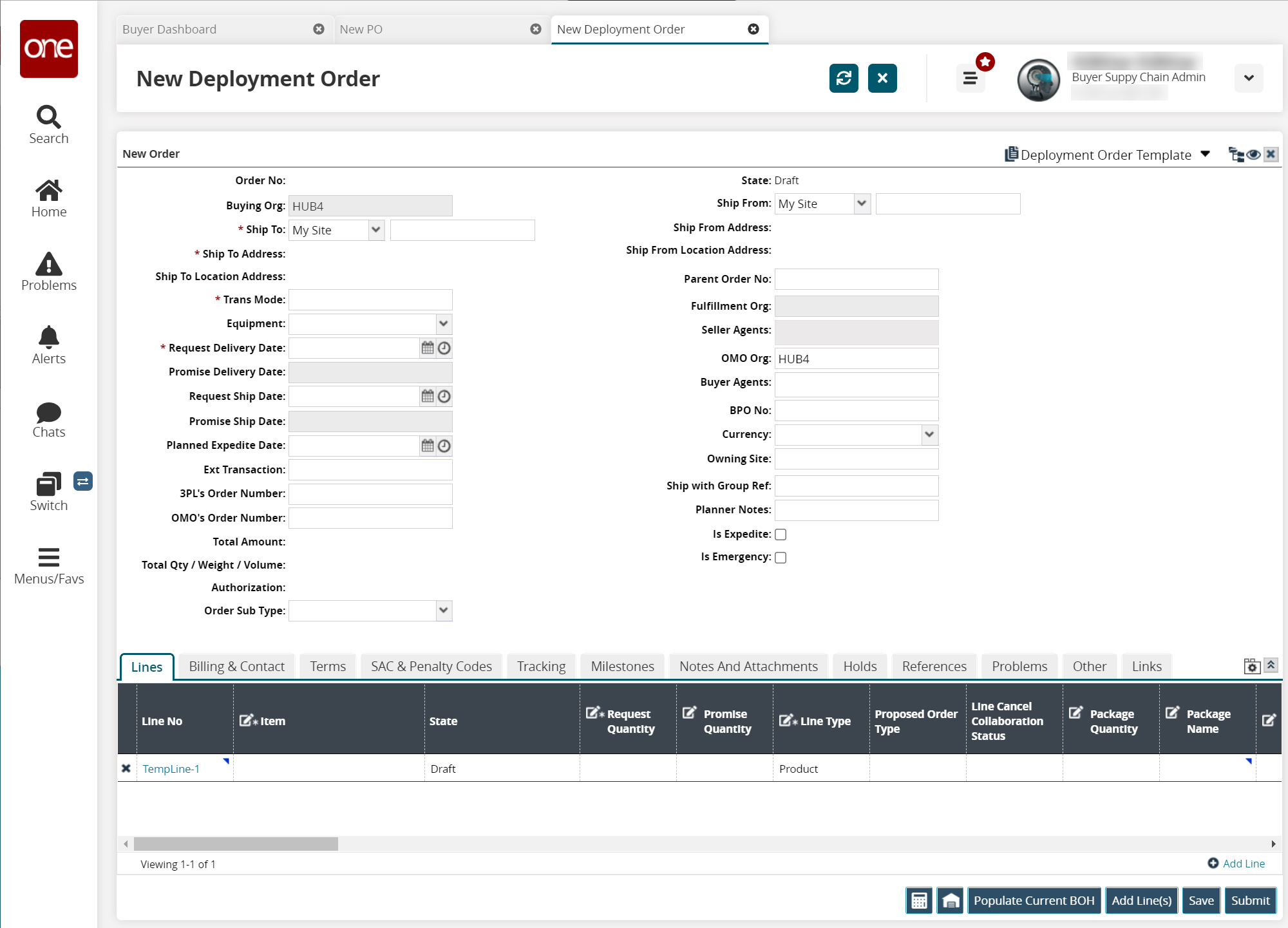Toggle the Is Expedite checkbox

(781, 534)
